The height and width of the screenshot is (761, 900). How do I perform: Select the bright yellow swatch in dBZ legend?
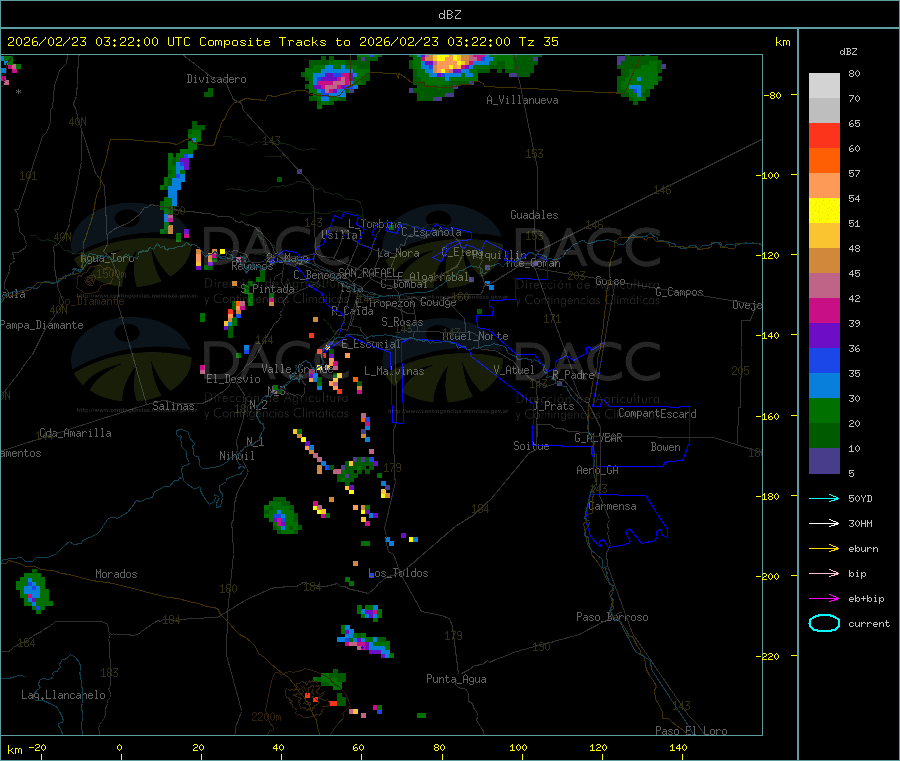click(x=824, y=211)
